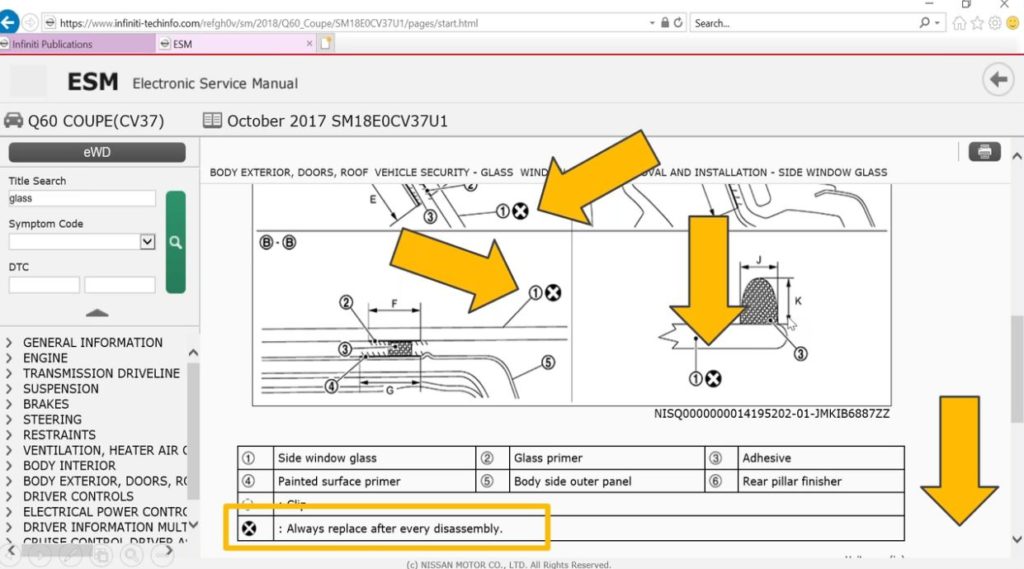
Task: Expand SUSPENSION tree section
Action: pyautogui.click(x=8, y=389)
